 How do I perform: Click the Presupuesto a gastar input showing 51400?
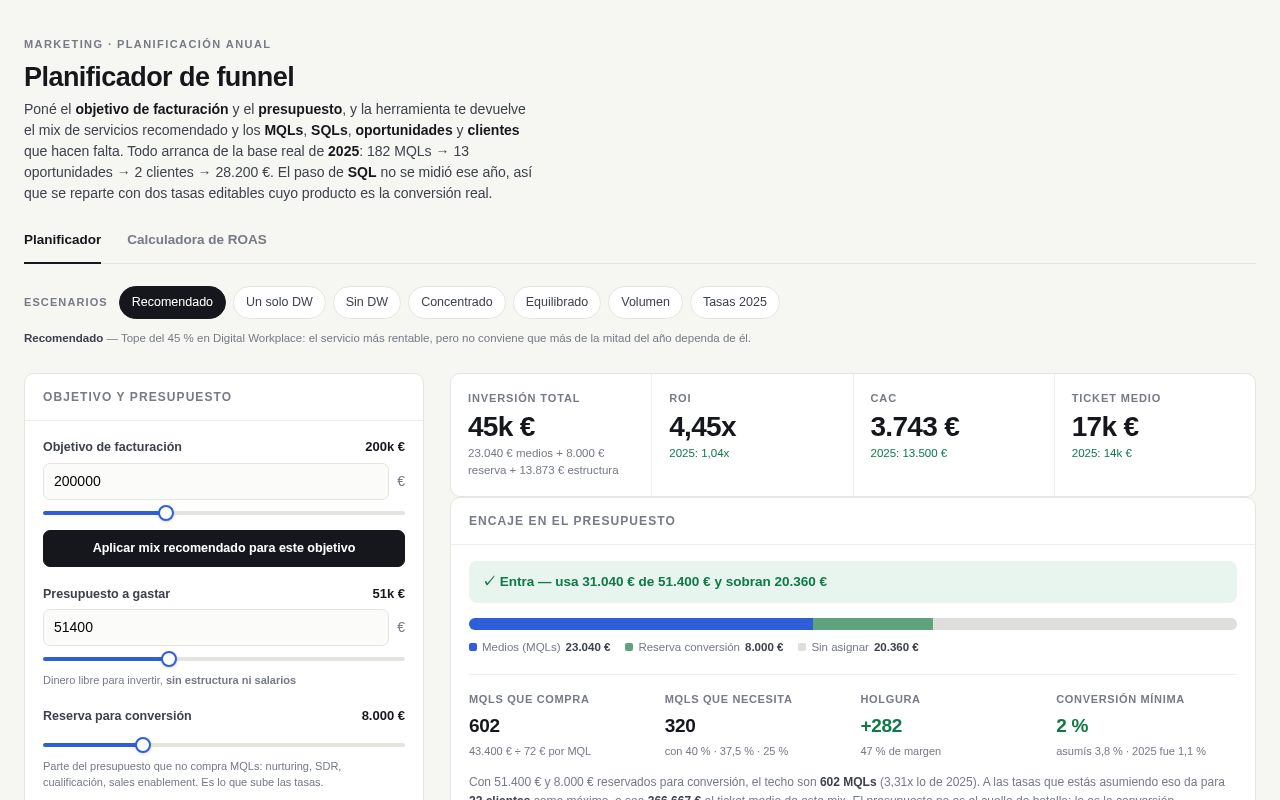216,627
